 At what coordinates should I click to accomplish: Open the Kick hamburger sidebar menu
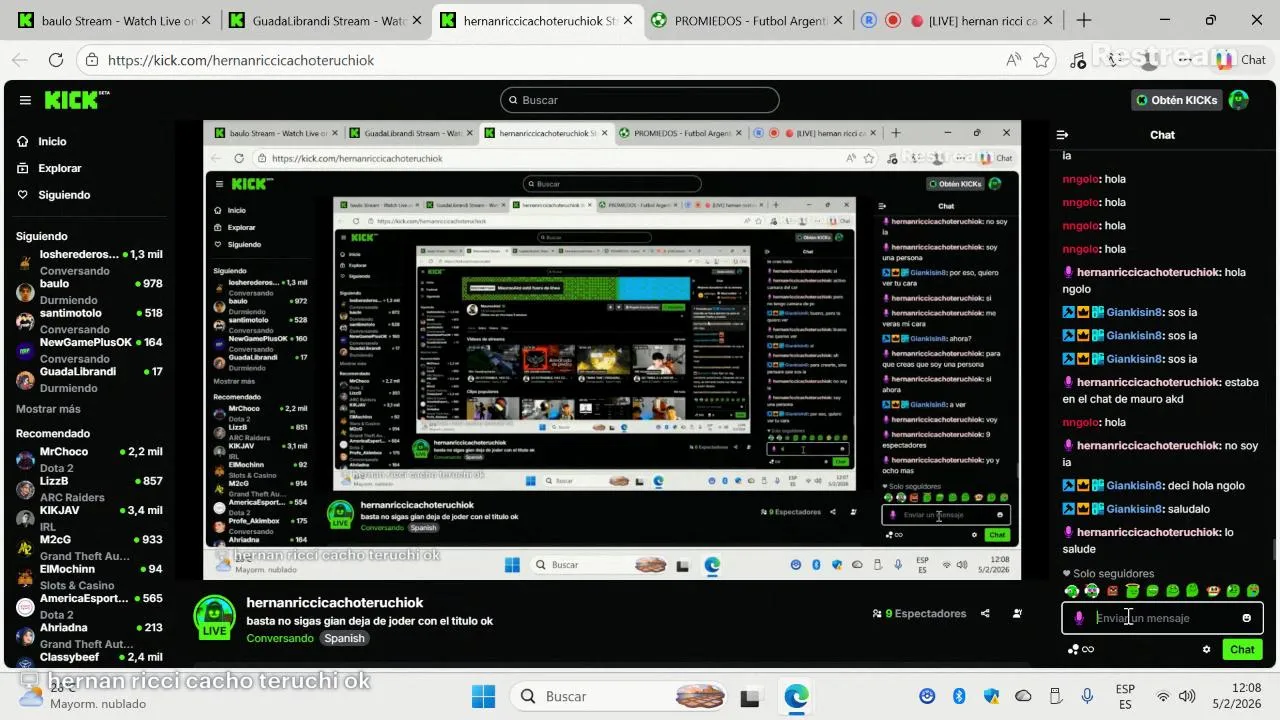click(25, 100)
